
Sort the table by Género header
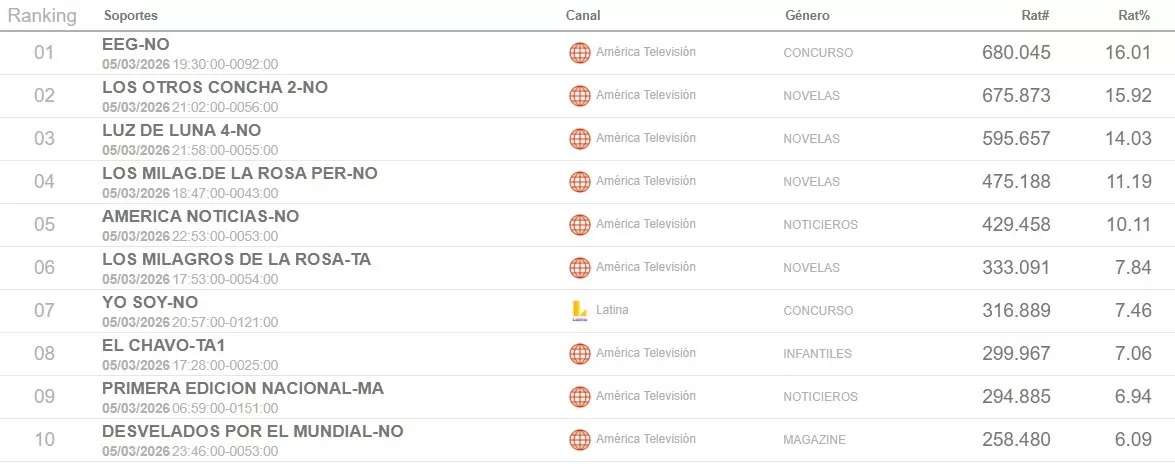(x=807, y=16)
